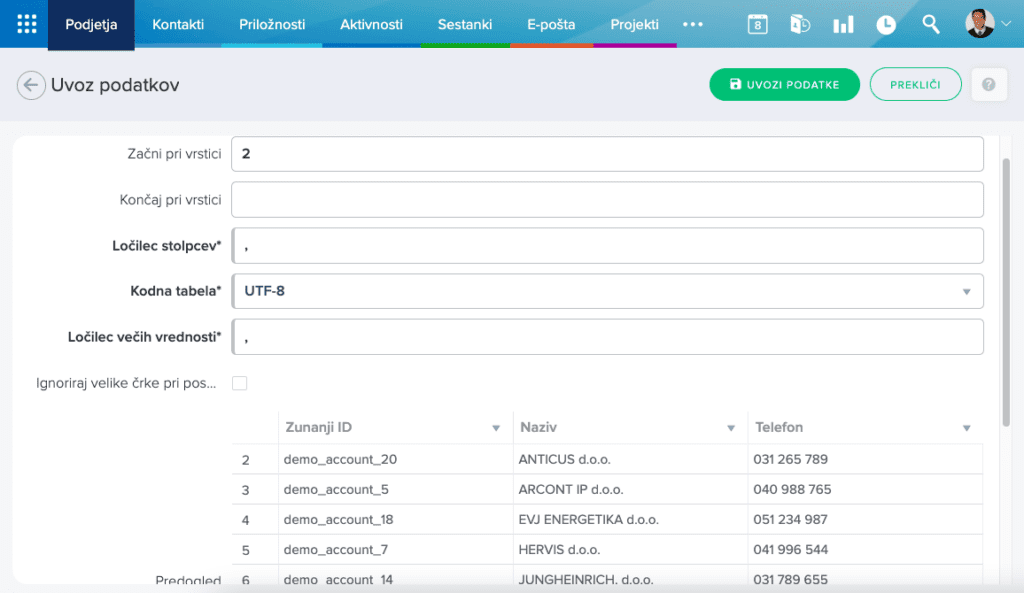Open the apps grid launcher icon
Screen dimensions: 1024x593
(27, 24)
